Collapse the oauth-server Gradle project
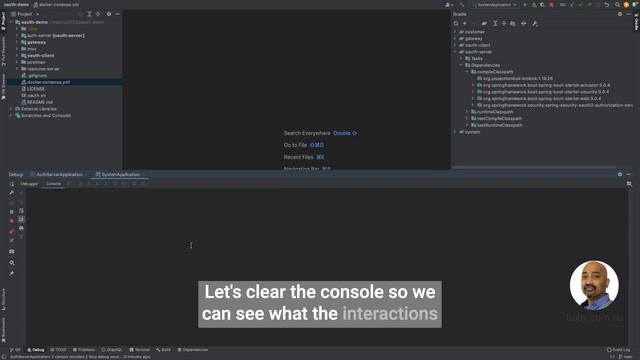640x360 pixels. [x=455, y=52]
